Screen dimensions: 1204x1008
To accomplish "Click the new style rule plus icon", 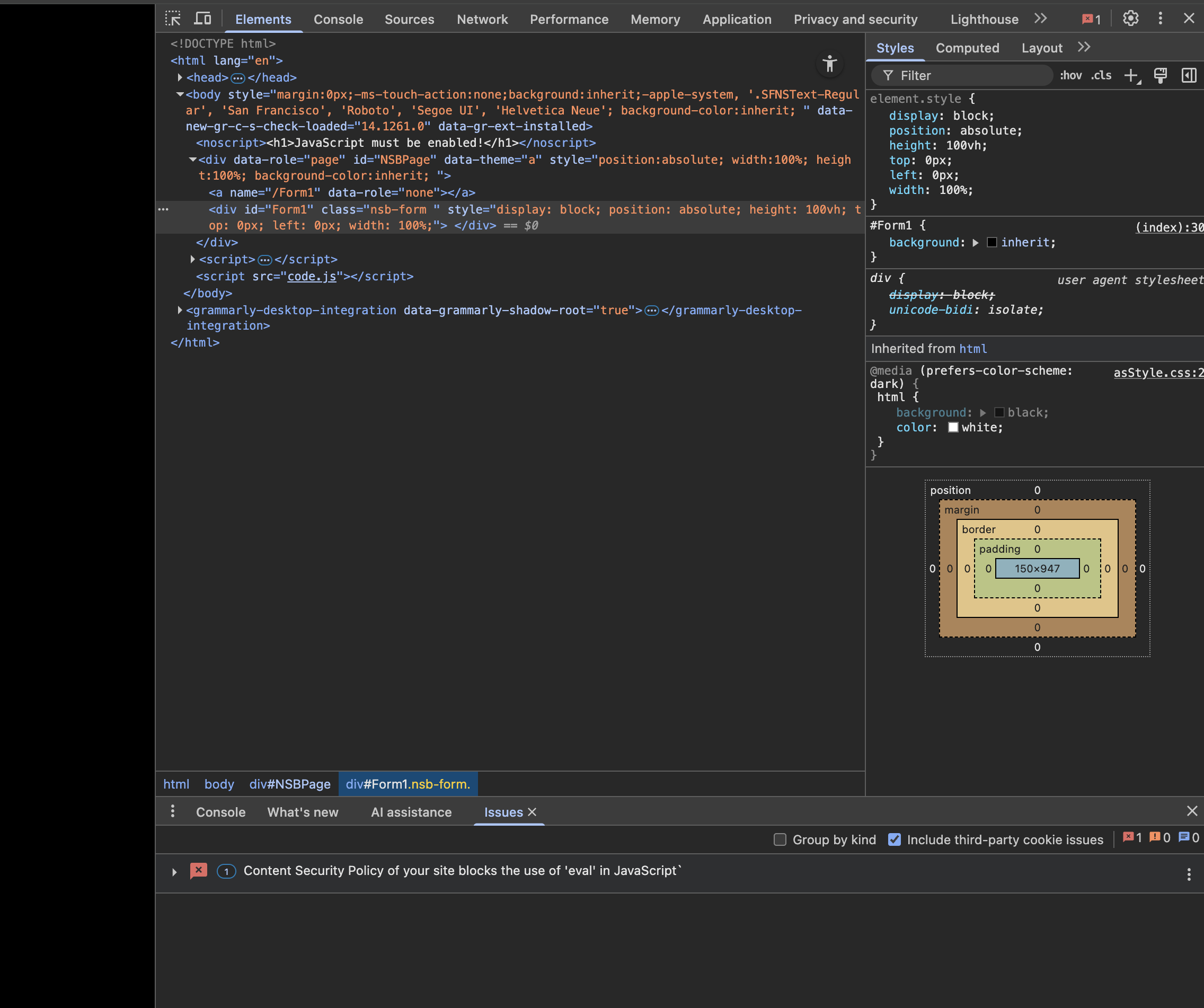I will pyautogui.click(x=1131, y=76).
